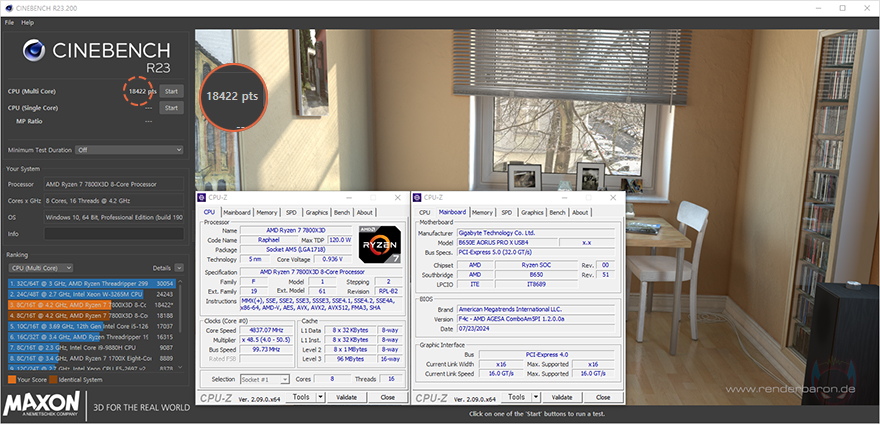The image size is (880, 424).
Task: Click the right CPU-Z title bar icon
Action: click(418, 198)
